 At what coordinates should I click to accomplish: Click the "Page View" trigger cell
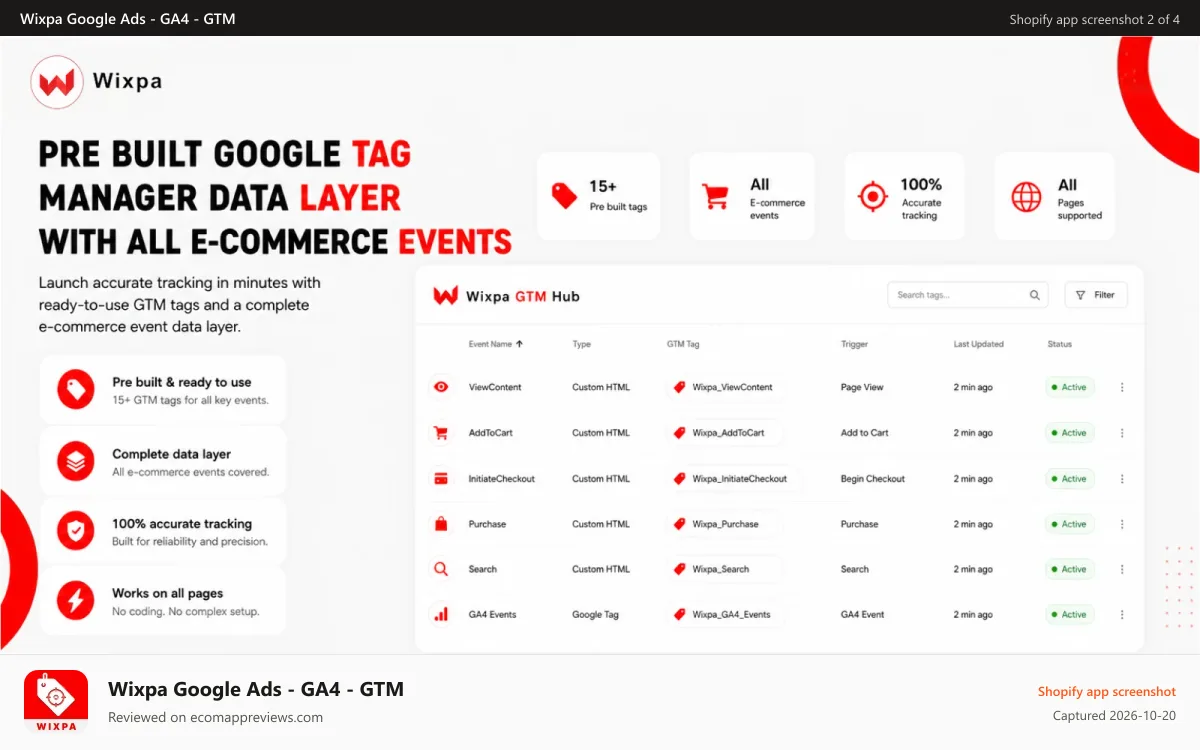pyautogui.click(x=861, y=387)
